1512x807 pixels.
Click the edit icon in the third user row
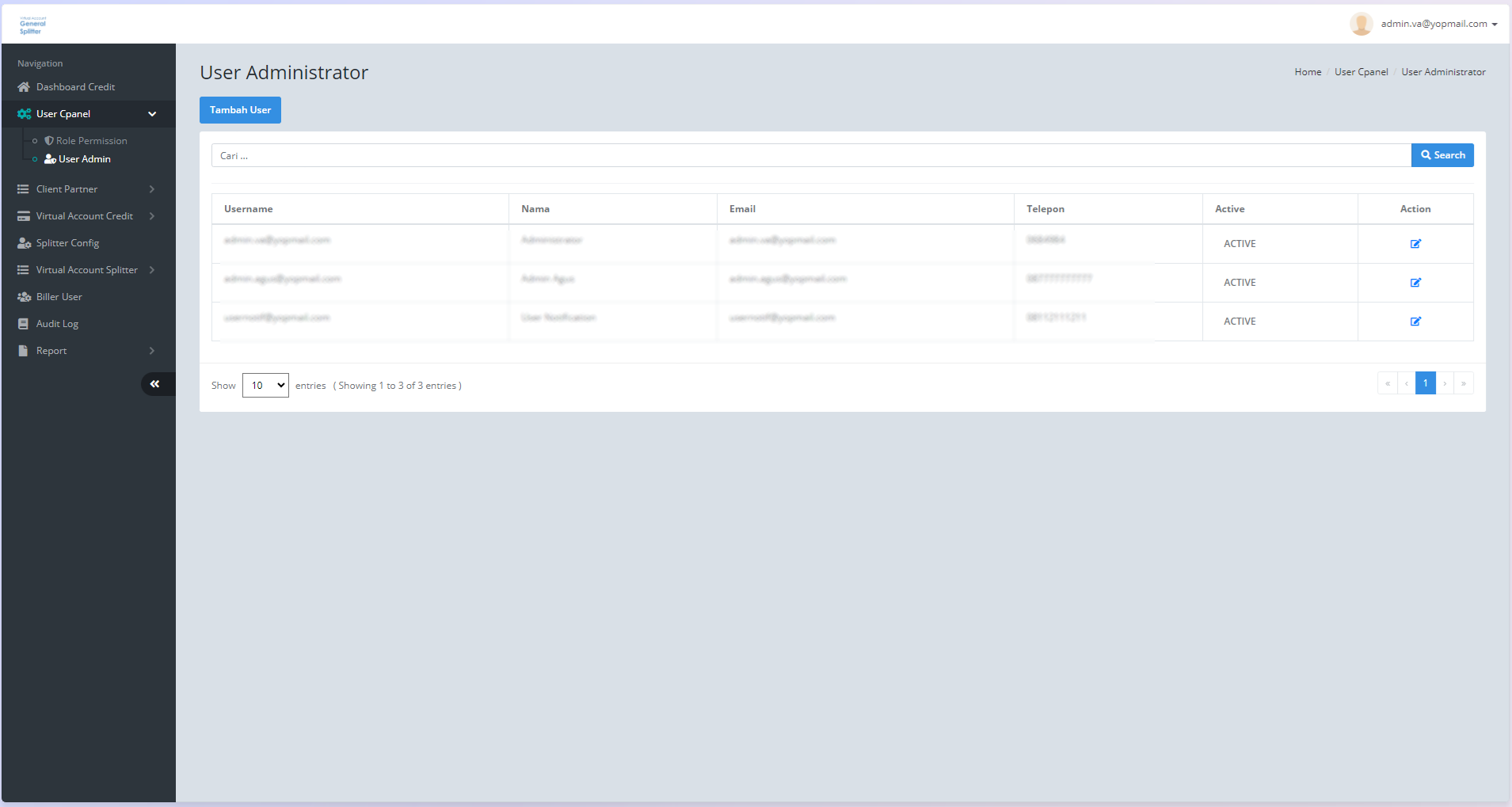tap(1415, 322)
